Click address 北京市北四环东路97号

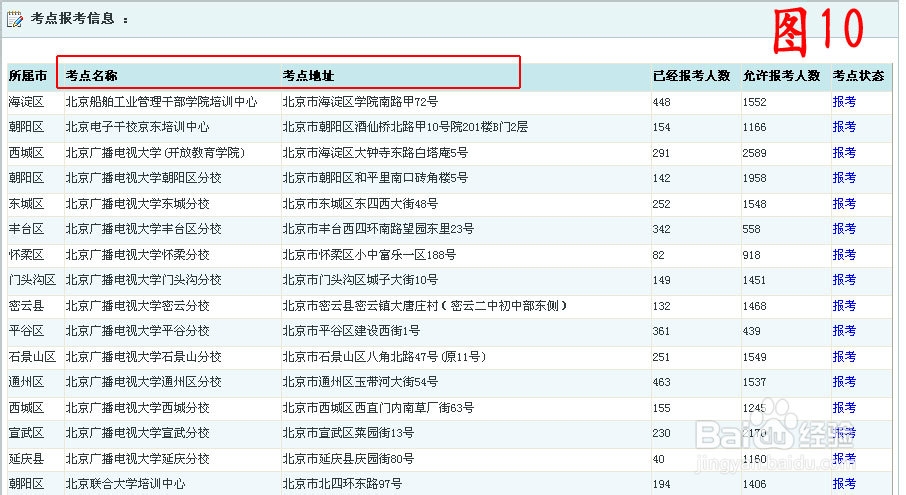pos(342,483)
